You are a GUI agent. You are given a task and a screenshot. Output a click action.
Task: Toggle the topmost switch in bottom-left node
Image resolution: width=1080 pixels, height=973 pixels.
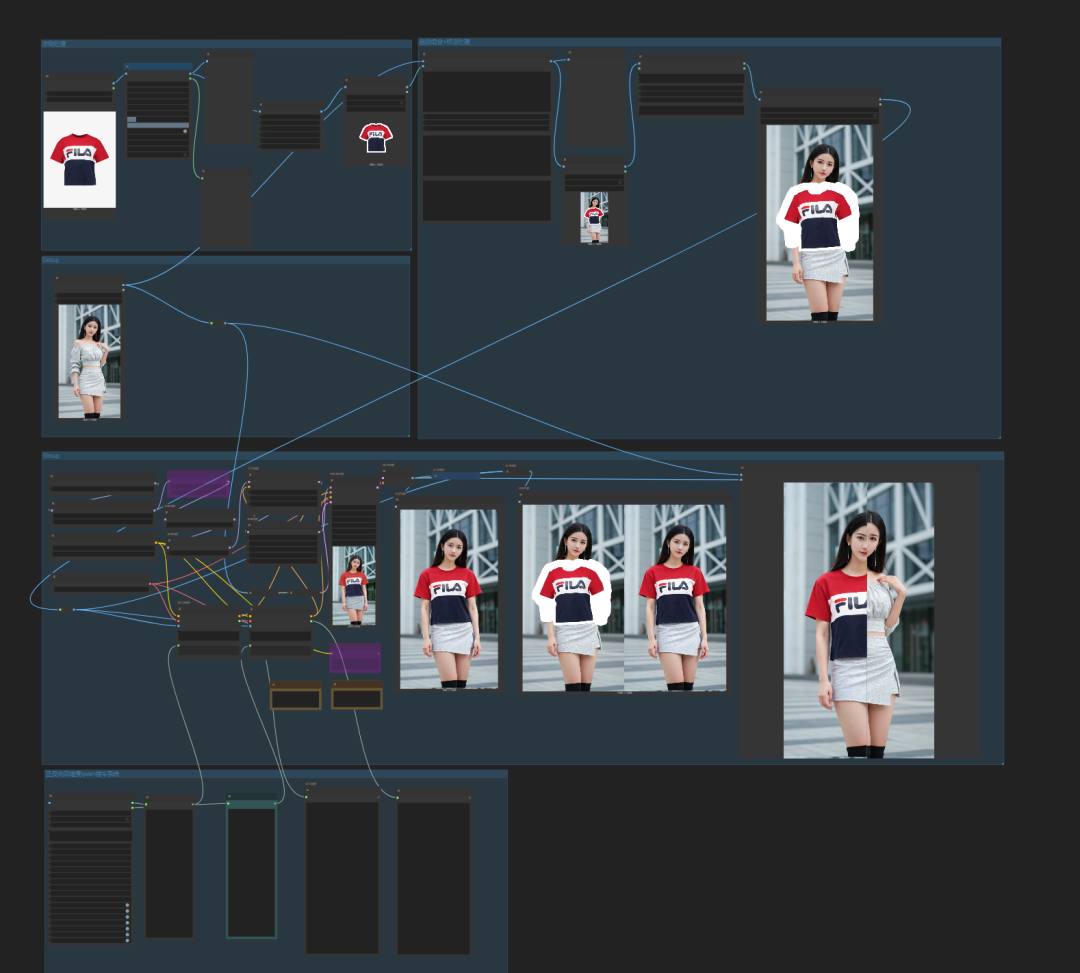(127, 906)
